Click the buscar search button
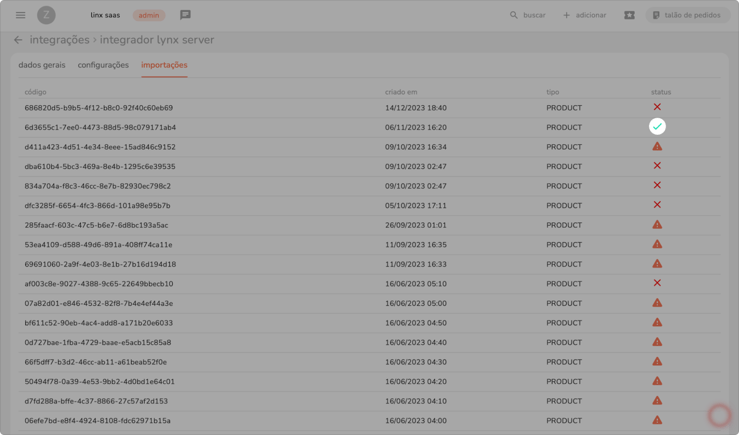This screenshot has width=739, height=435. [x=527, y=15]
